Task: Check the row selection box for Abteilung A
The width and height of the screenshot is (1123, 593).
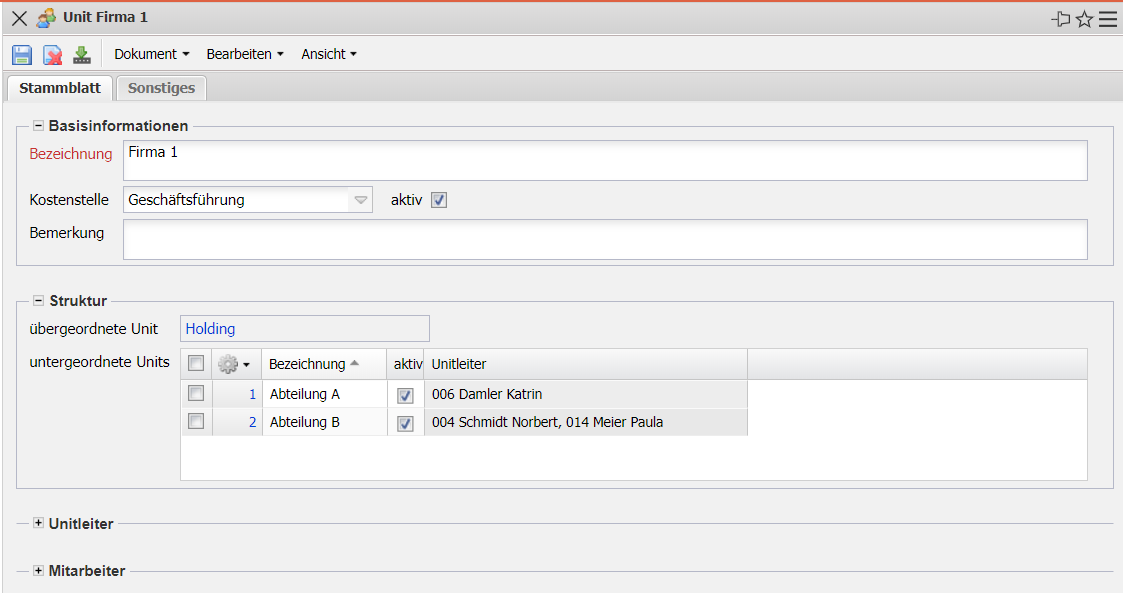Action: point(196,394)
